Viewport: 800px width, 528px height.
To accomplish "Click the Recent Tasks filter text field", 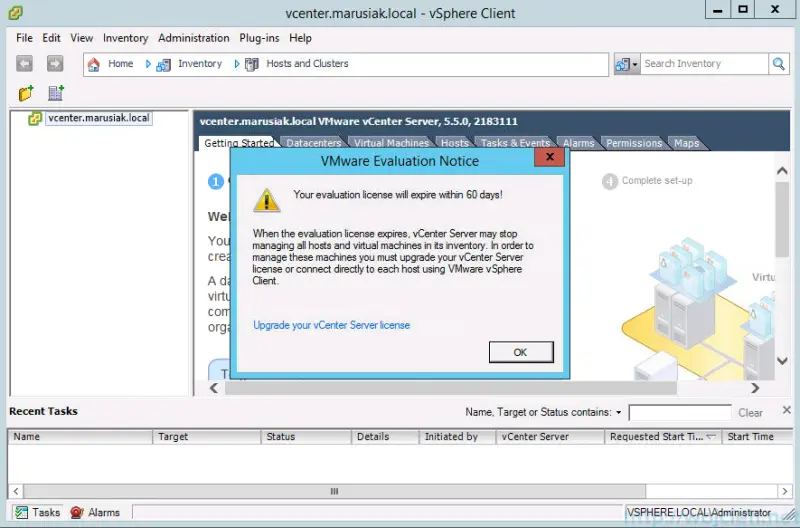I will click(680, 412).
